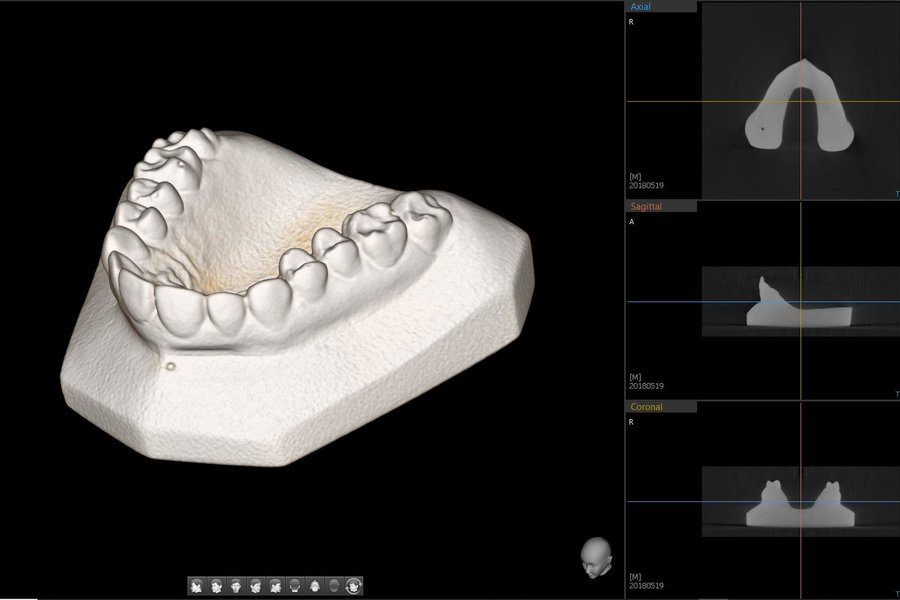Image resolution: width=900 pixels, height=600 pixels.
Task: Open the Coronal view label
Action: (646, 407)
